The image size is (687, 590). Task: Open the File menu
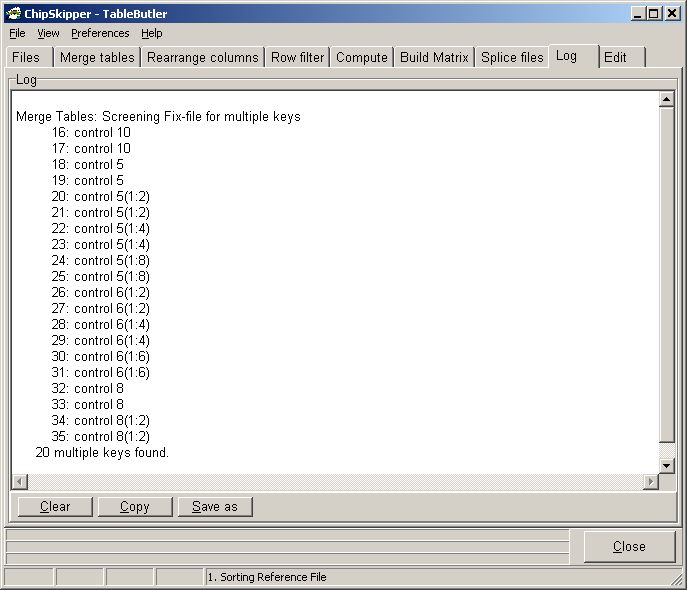(x=17, y=33)
